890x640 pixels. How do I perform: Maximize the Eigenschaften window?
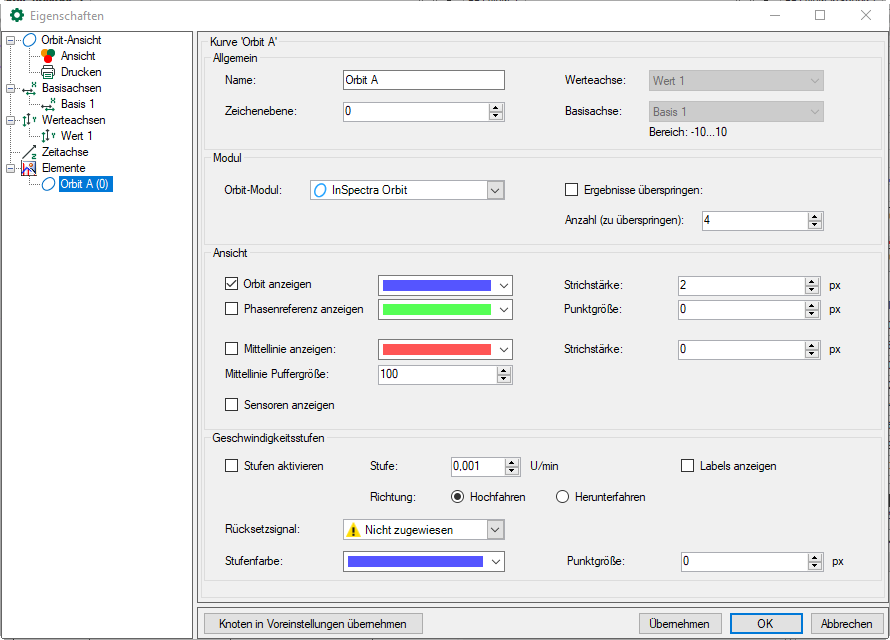tap(820, 15)
